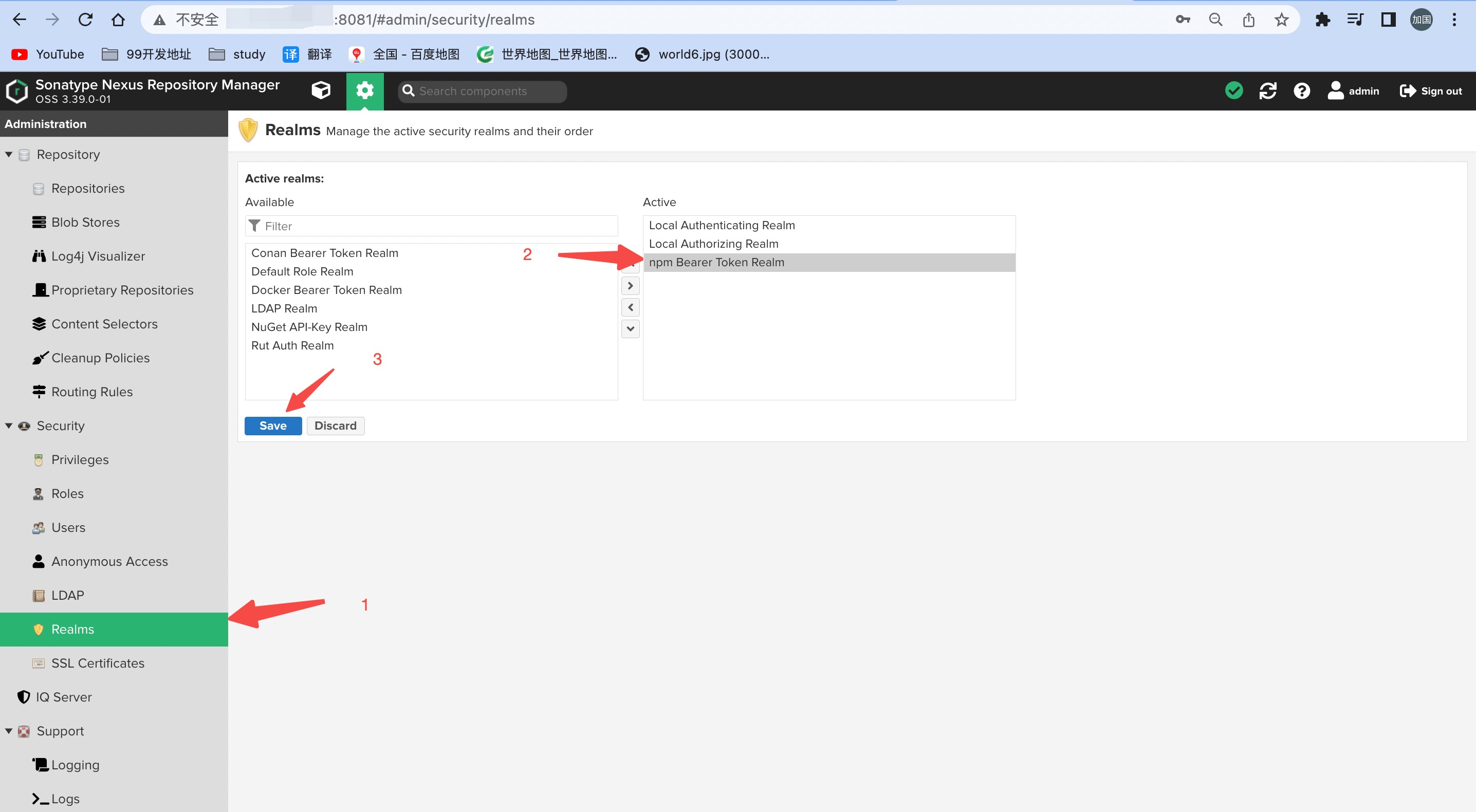The height and width of the screenshot is (812, 1476).
Task: Click the address bar URL
Action: 435,20
